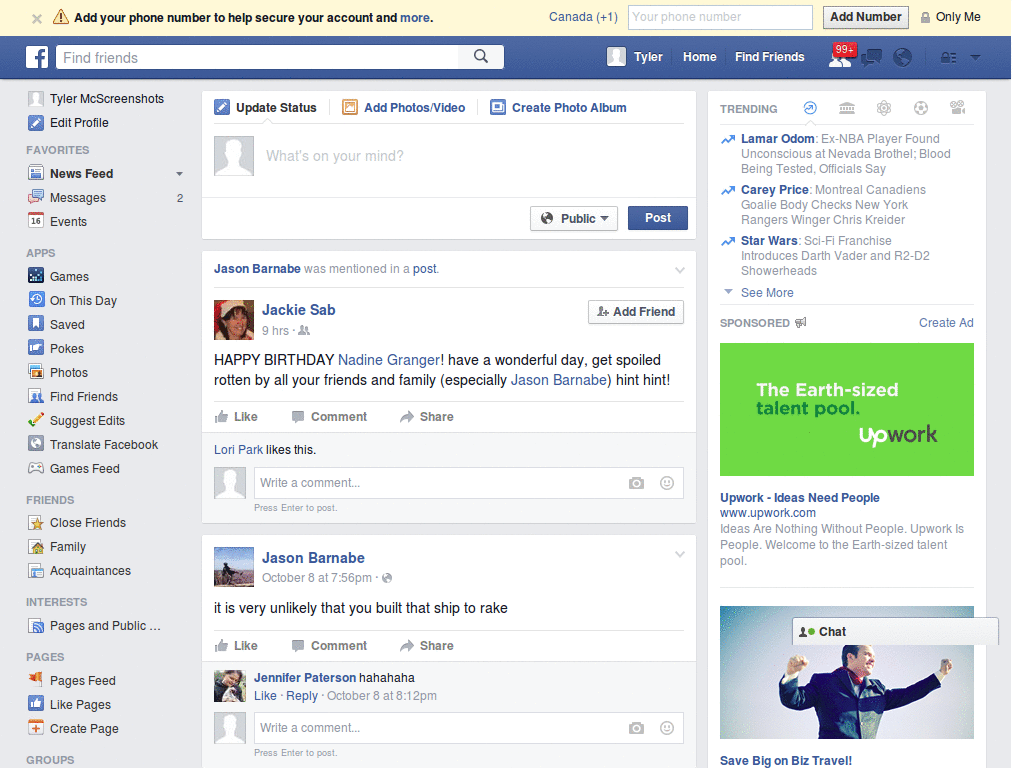The height and width of the screenshot is (768, 1024).
Task: Open the Only Me privacy selector
Action: click(951, 17)
